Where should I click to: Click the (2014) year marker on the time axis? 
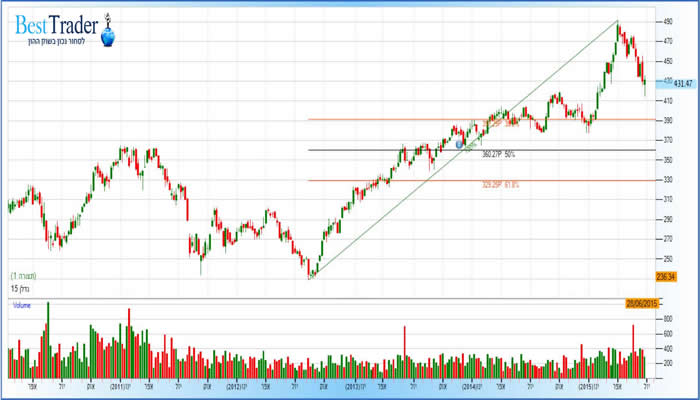(470, 384)
